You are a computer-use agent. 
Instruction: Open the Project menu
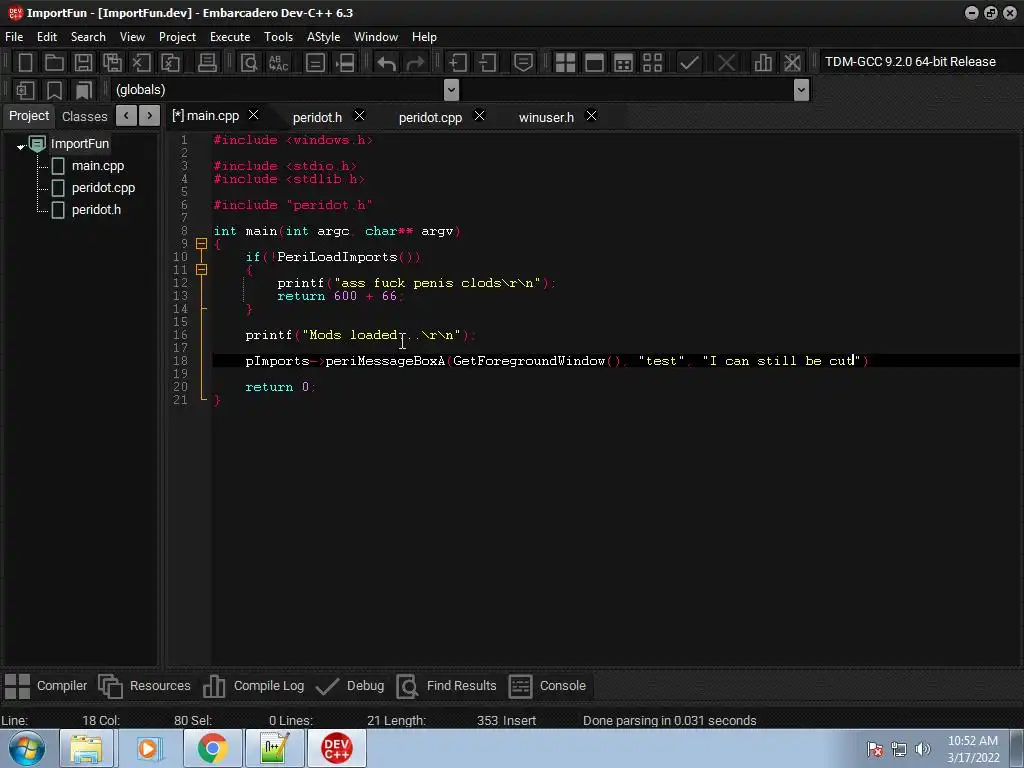(x=177, y=37)
